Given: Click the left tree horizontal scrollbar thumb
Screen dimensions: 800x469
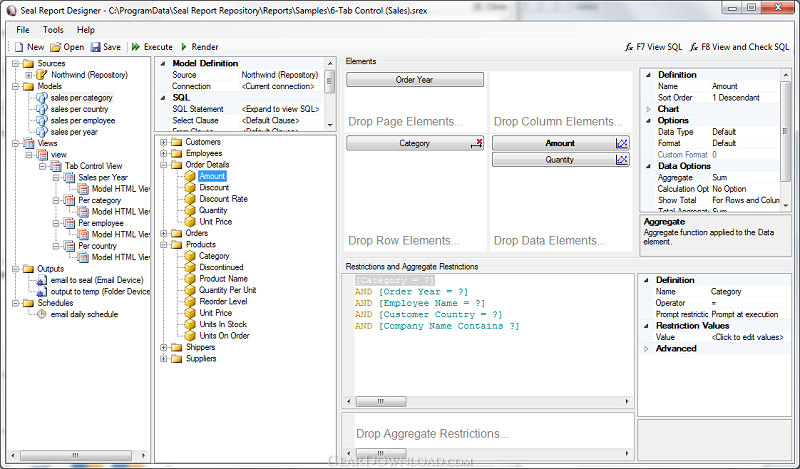Looking at the screenshot, I should tap(76, 455).
